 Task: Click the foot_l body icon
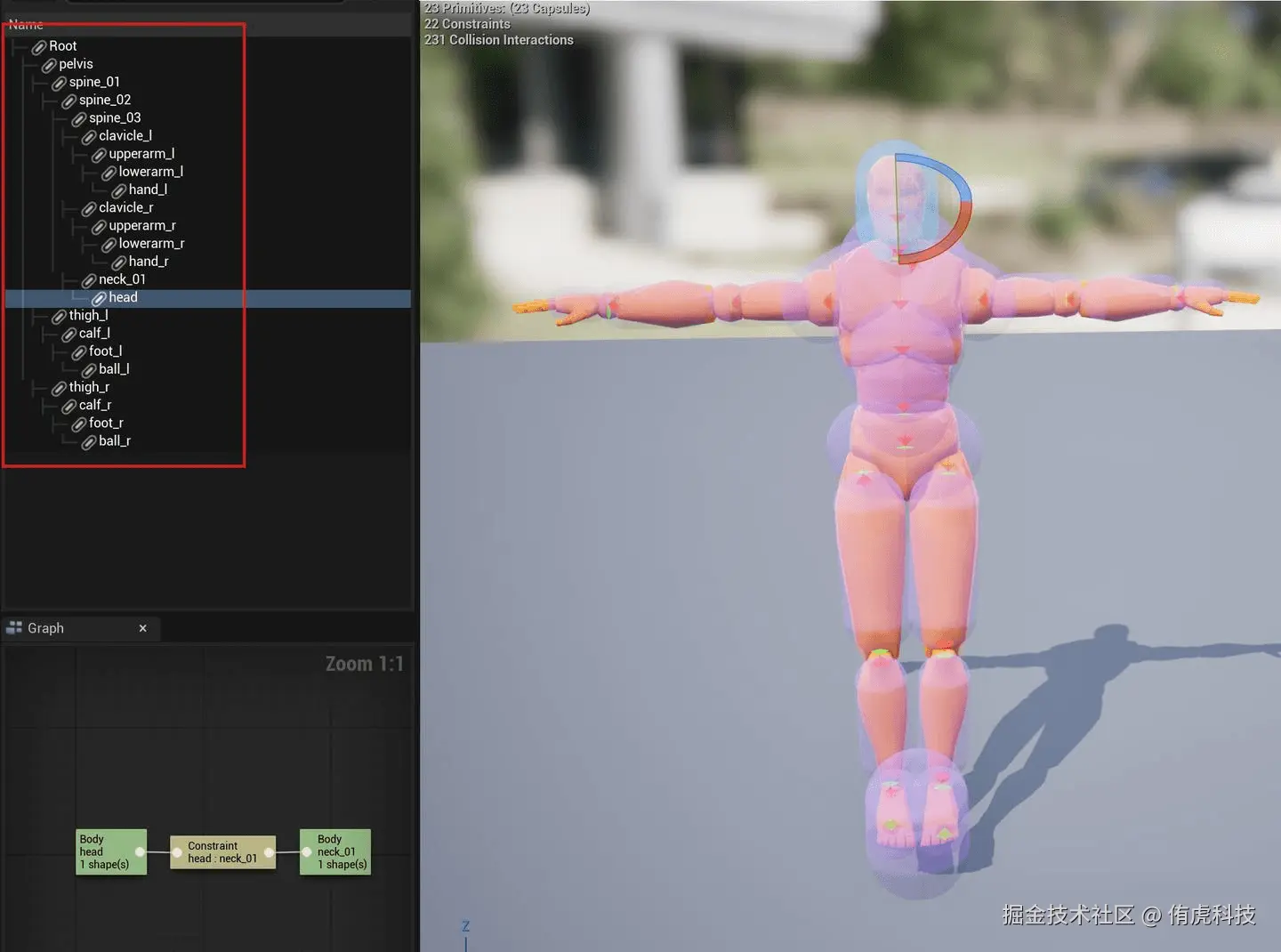[x=79, y=352]
